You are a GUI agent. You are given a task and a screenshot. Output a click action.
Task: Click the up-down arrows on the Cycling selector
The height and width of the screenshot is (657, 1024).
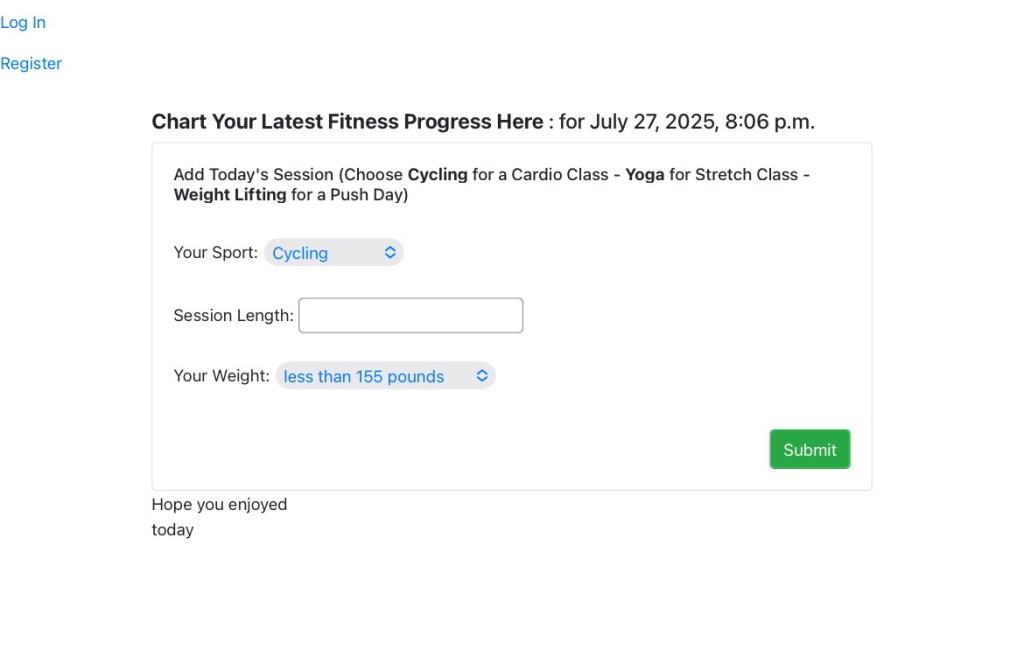click(x=390, y=253)
